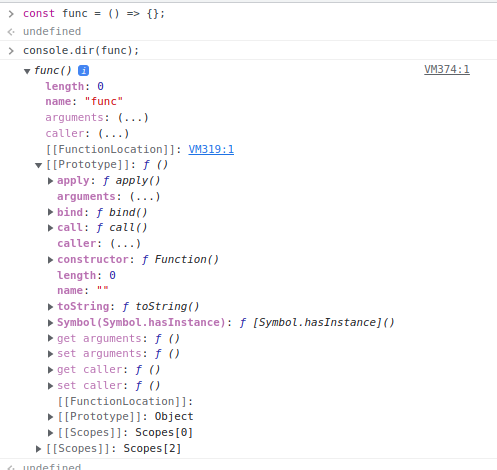Expand the call: f call() entry

coord(50,228)
